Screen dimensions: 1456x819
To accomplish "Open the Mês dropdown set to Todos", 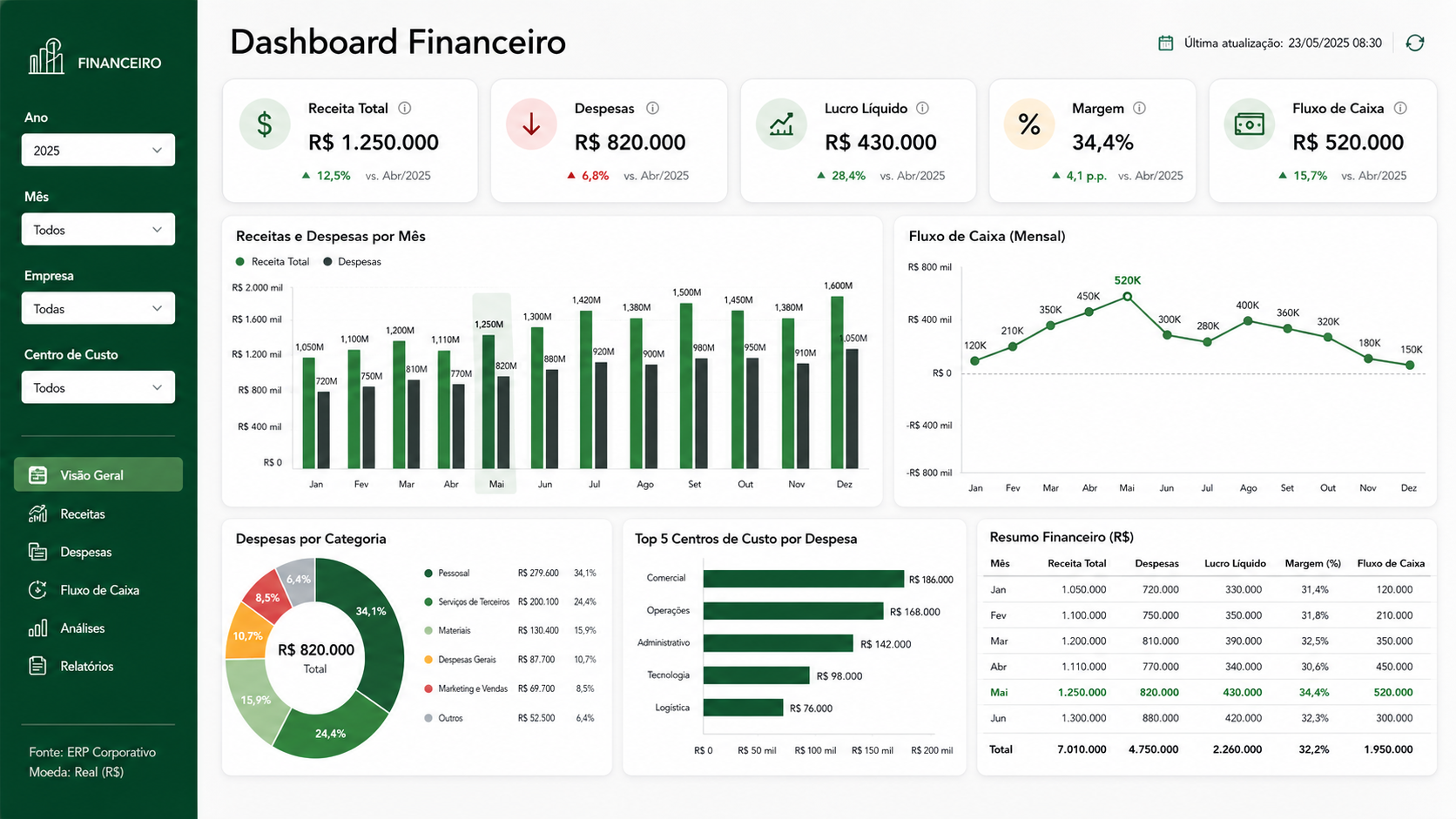I will click(98, 230).
